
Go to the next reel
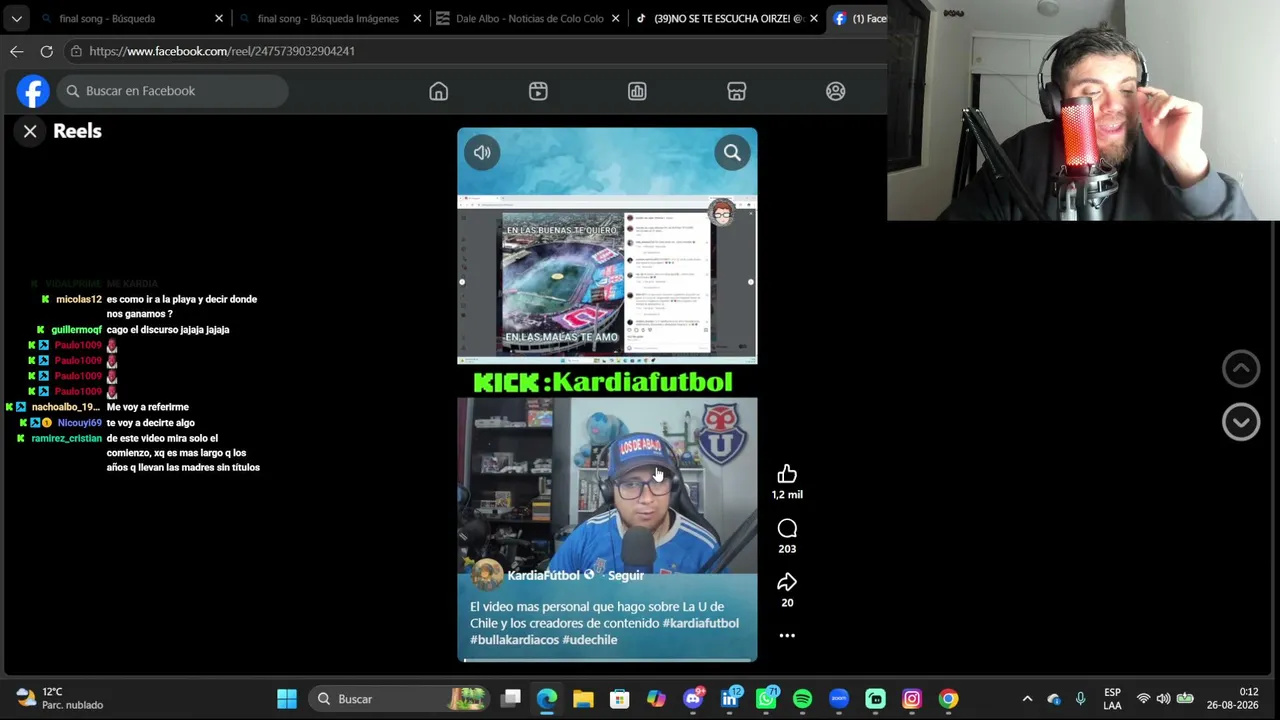tap(1241, 422)
